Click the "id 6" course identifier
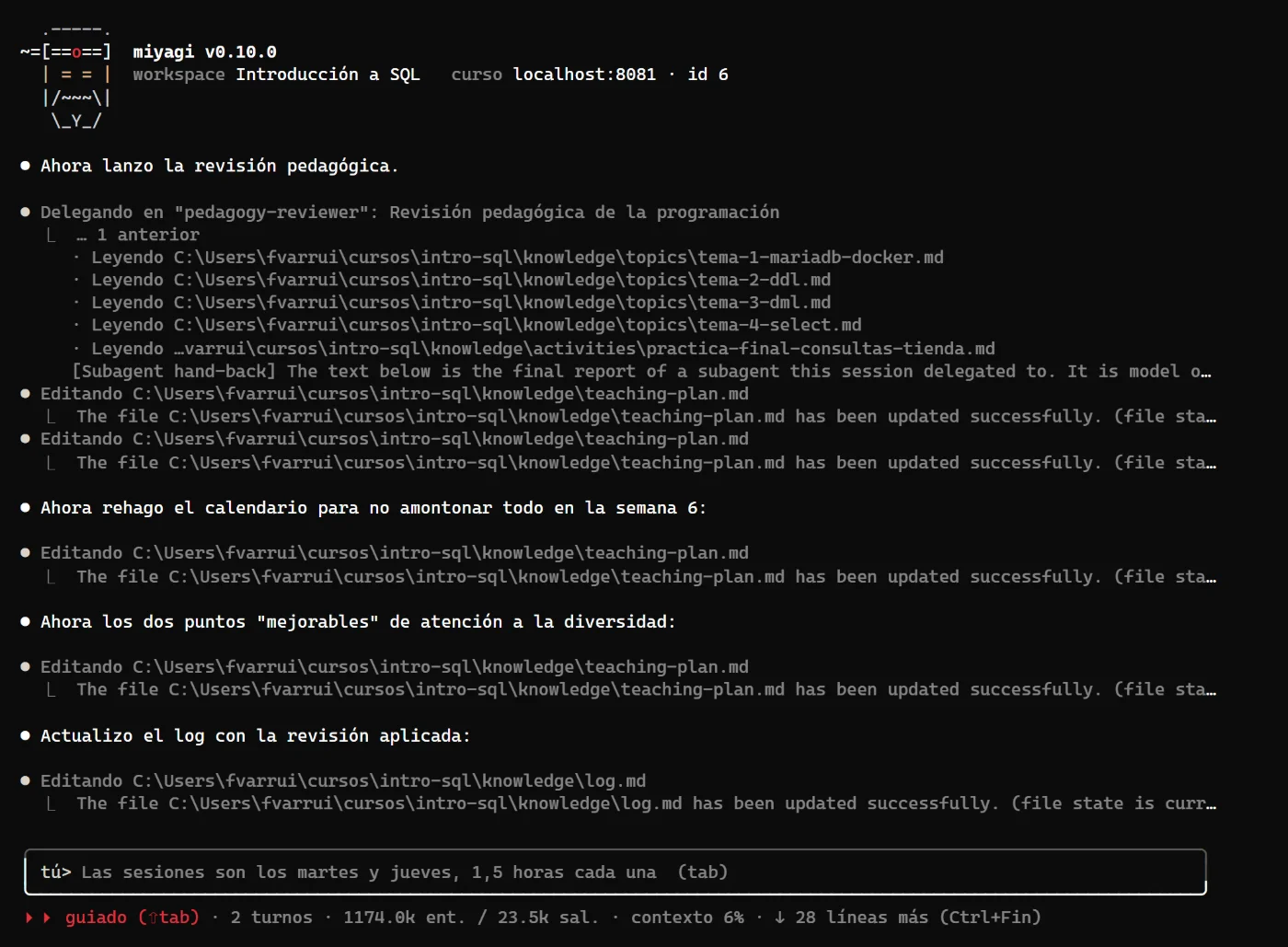 coord(707,75)
